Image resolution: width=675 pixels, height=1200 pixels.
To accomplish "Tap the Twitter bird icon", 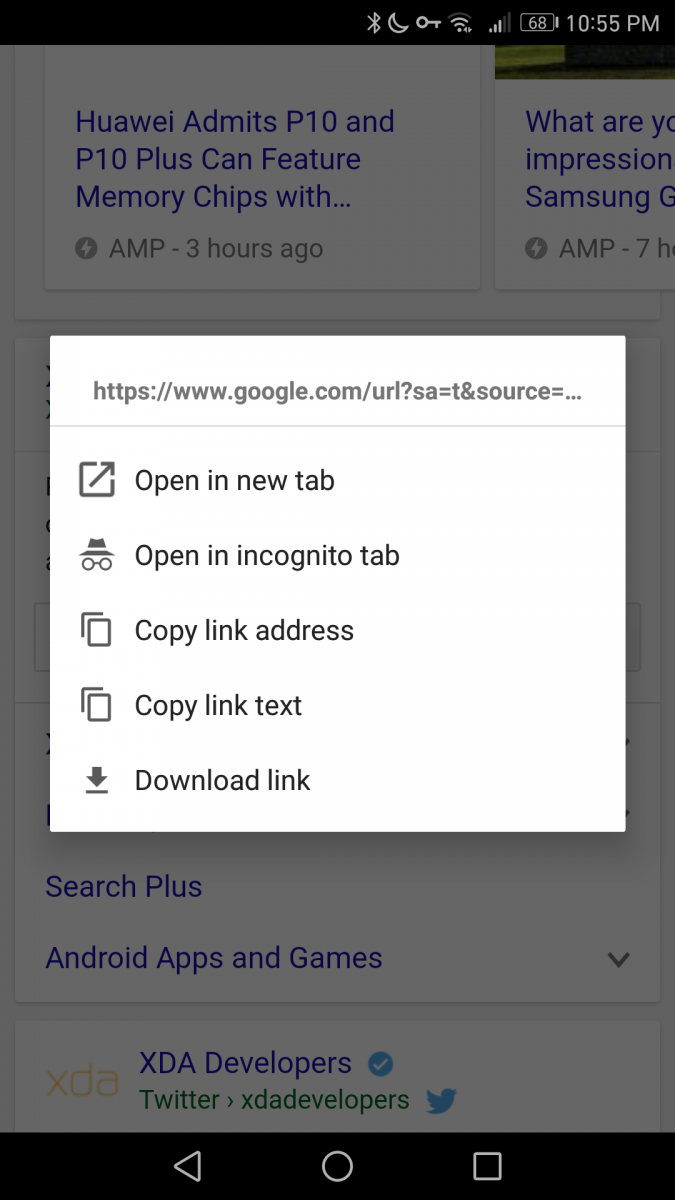I will click(441, 1101).
